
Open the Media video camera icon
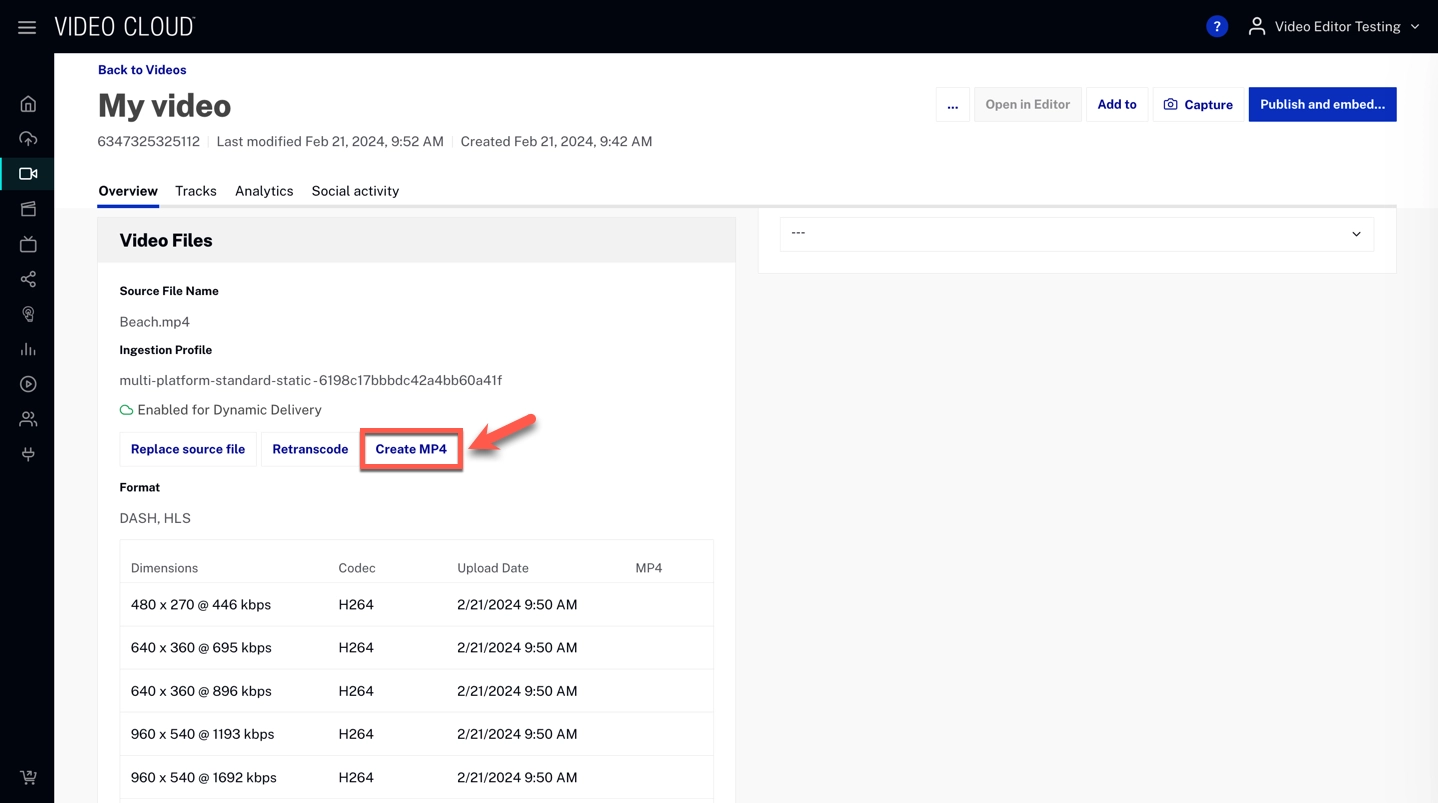[28, 174]
